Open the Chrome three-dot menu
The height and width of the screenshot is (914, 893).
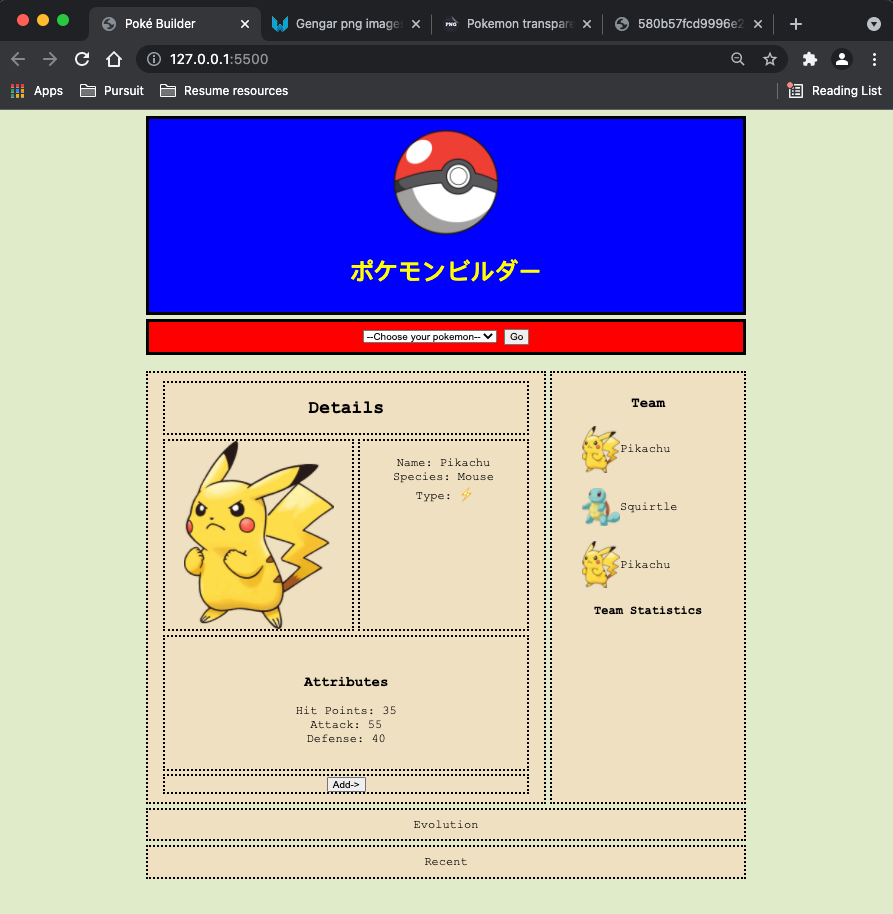coord(874,59)
